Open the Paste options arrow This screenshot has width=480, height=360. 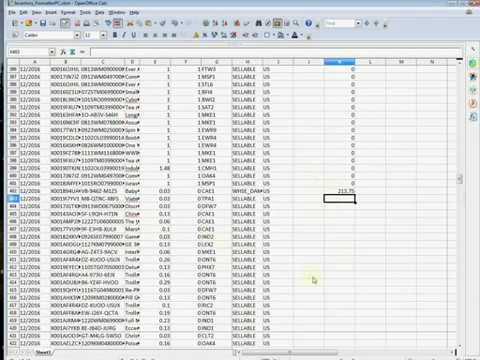[155, 23]
